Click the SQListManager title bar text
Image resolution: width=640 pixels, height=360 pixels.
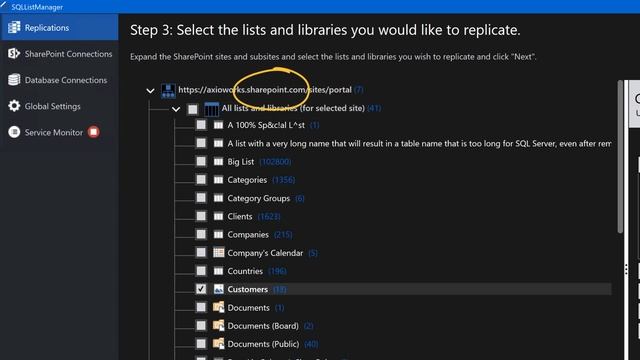(x=37, y=7)
